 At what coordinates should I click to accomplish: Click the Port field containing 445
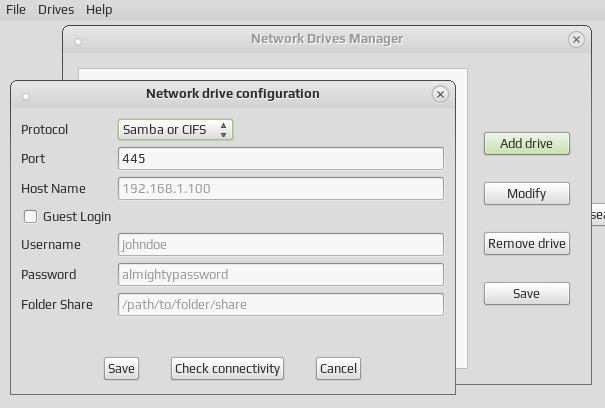(281, 158)
